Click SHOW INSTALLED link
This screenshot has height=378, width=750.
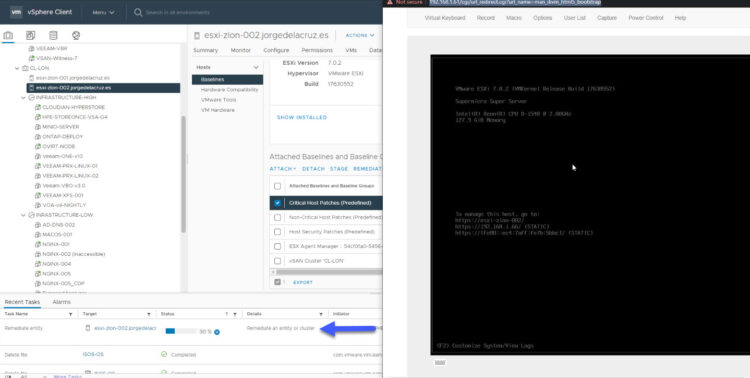tap(302, 117)
